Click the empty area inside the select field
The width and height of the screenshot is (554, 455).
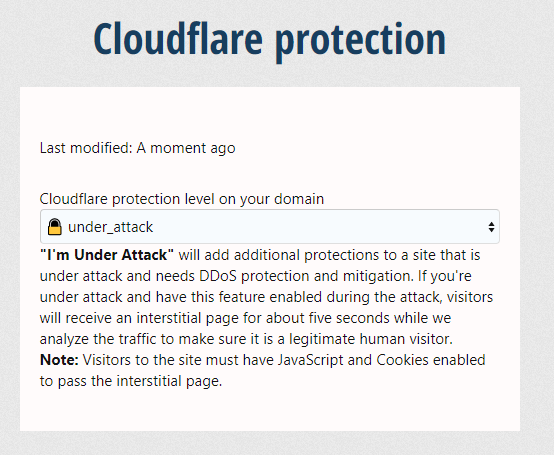(x=318, y=227)
